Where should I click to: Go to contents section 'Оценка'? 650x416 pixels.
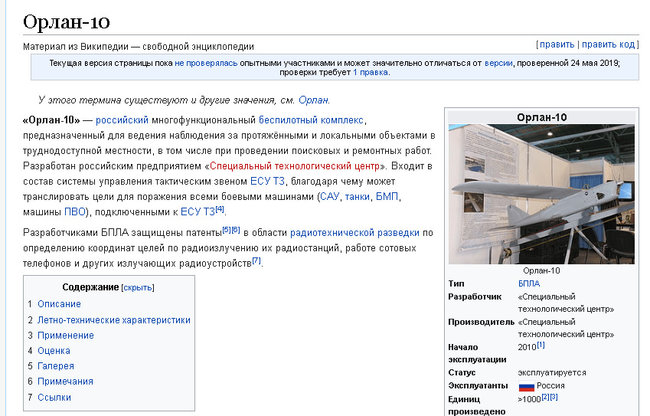(x=54, y=351)
